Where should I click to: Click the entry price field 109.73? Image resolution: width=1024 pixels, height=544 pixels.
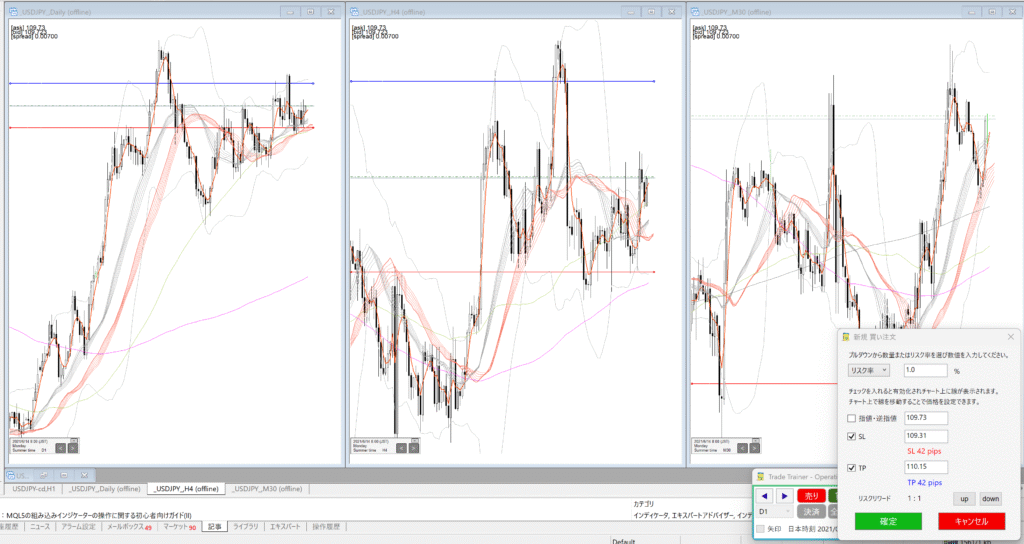pyautogui.click(x=925, y=418)
